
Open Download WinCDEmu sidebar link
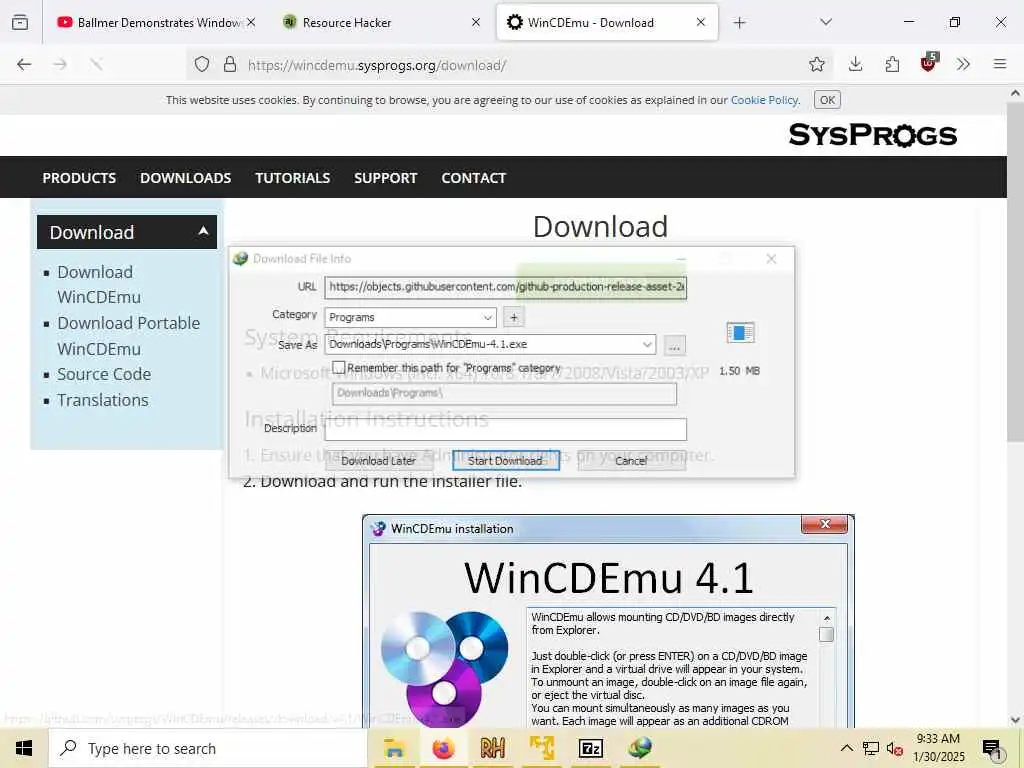pos(99,284)
